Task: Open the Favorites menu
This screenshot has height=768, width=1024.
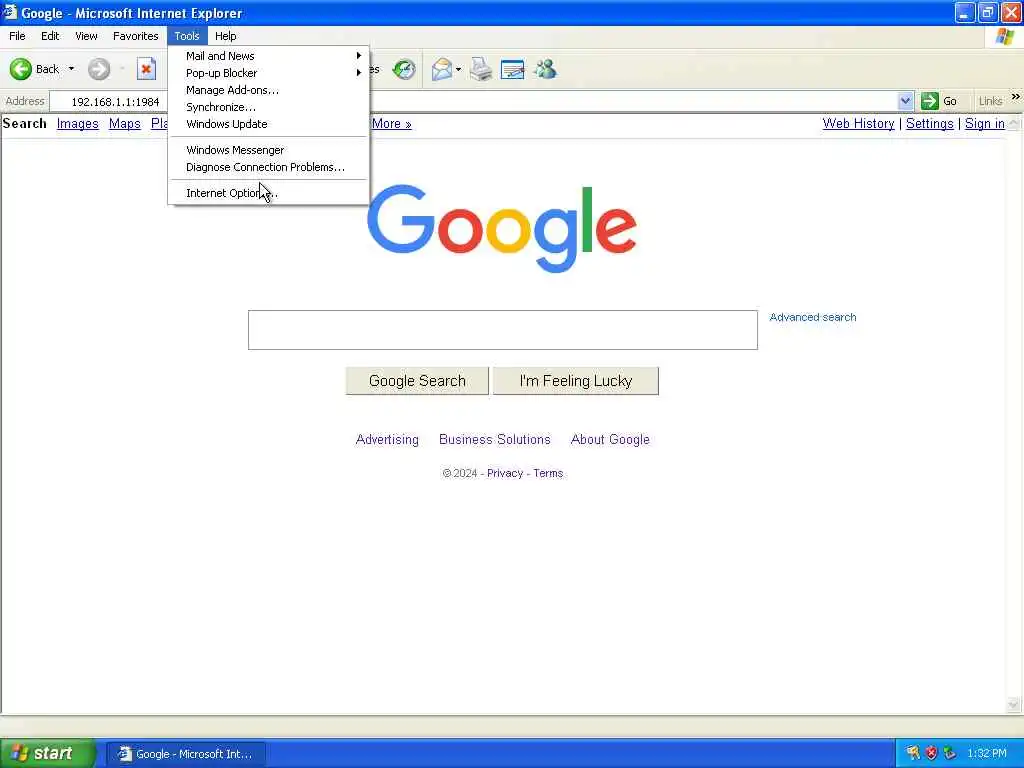Action: tap(136, 36)
